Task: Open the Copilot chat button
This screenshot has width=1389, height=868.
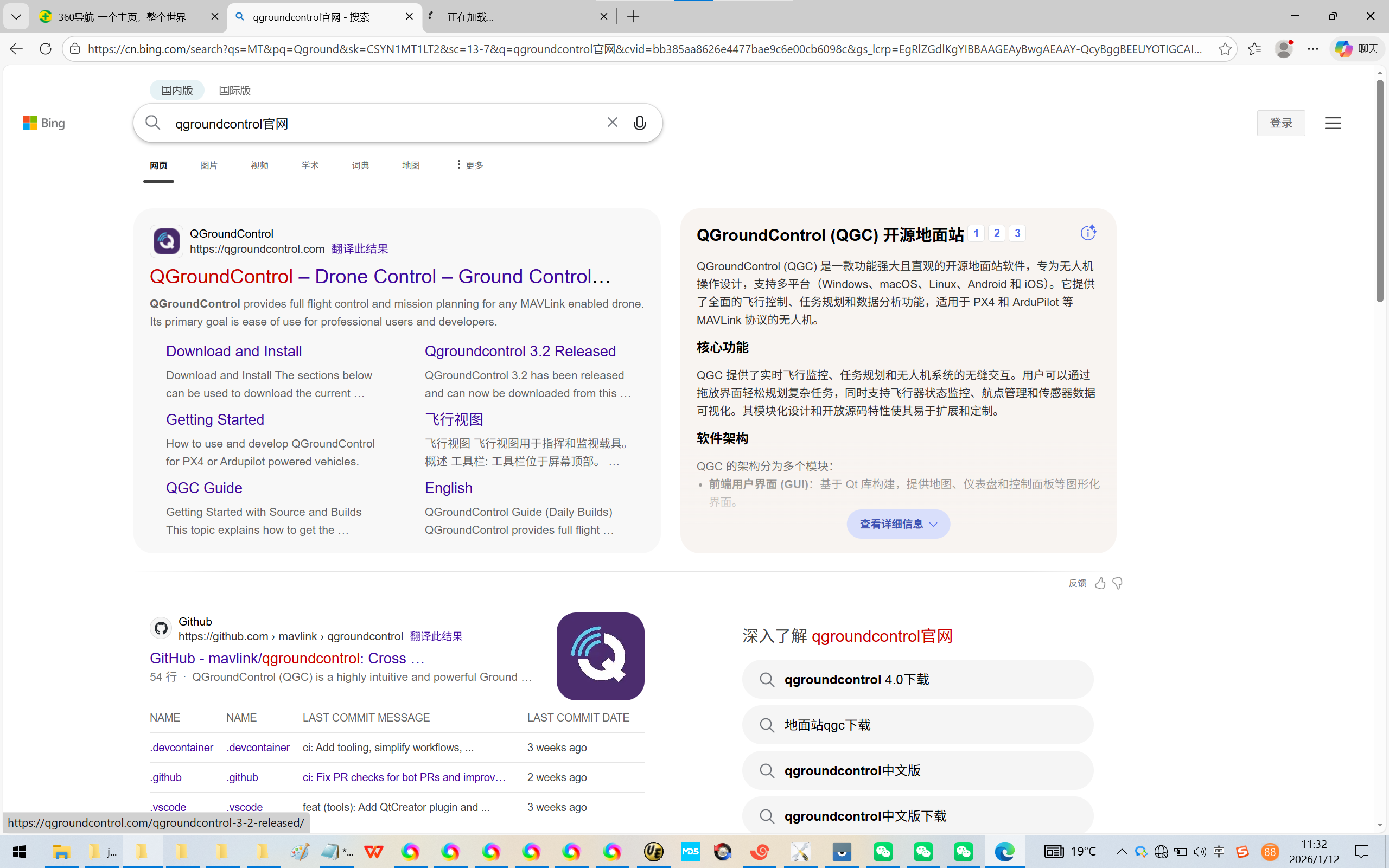Action: point(1356,49)
